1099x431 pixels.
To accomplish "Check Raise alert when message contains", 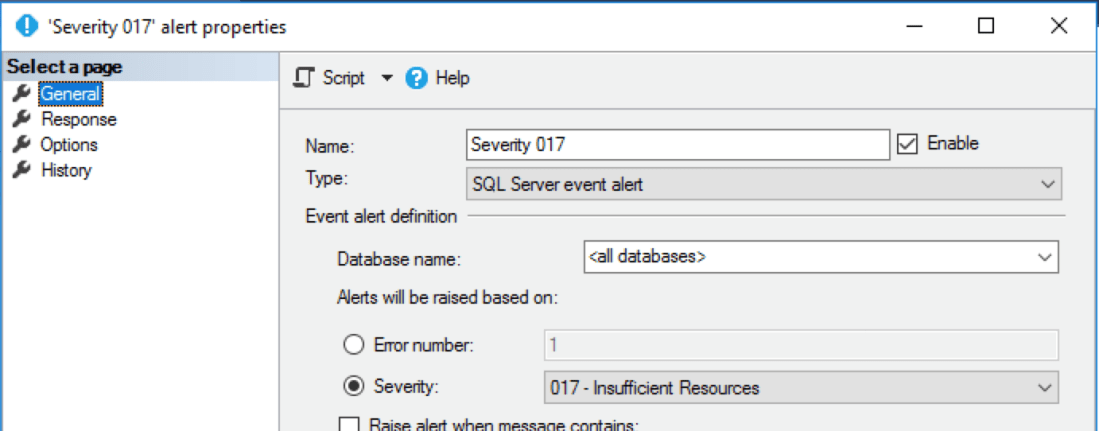I will (349, 424).
